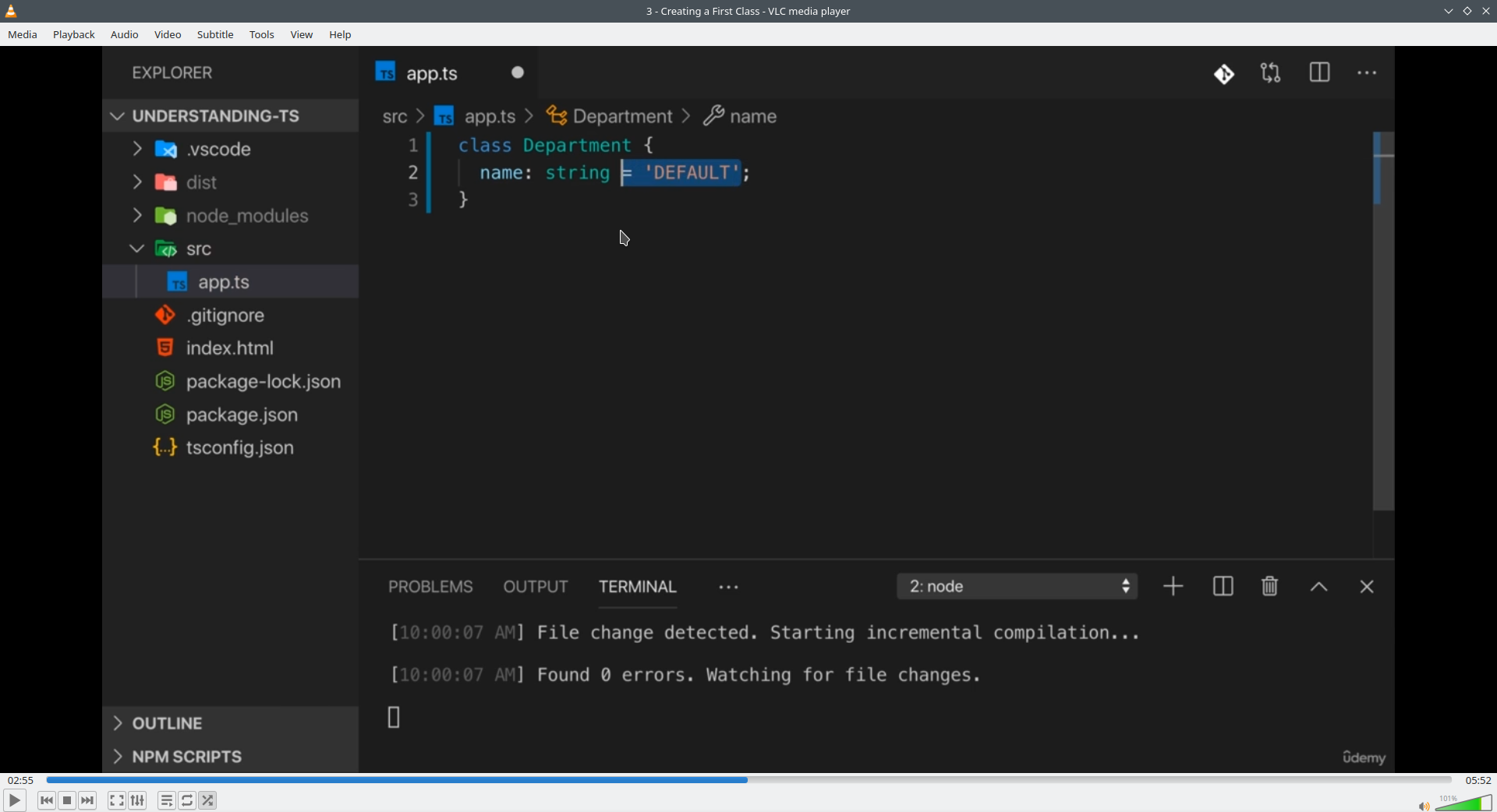
Task: Click the 'class Department {' code line
Action: pyautogui.click(x=556, y=146)
